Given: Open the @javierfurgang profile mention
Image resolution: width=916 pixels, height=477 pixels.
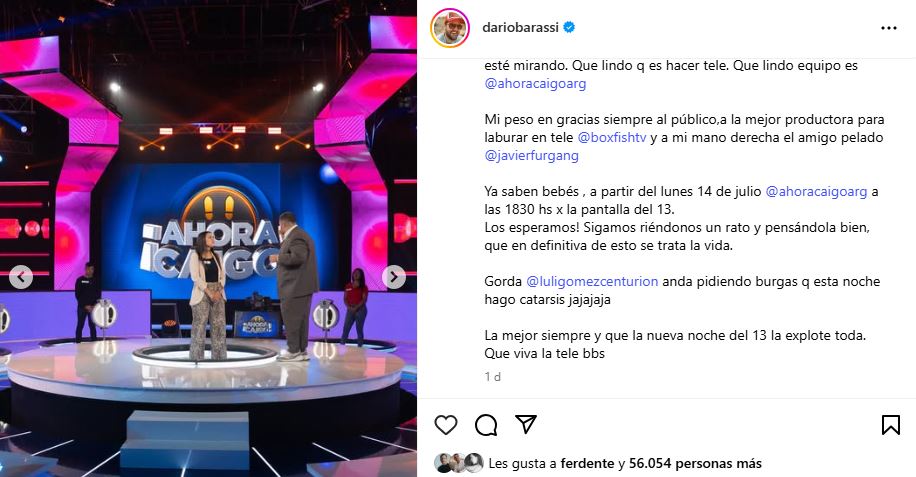Looking at the screenshot, I should (x=531, y=156).
